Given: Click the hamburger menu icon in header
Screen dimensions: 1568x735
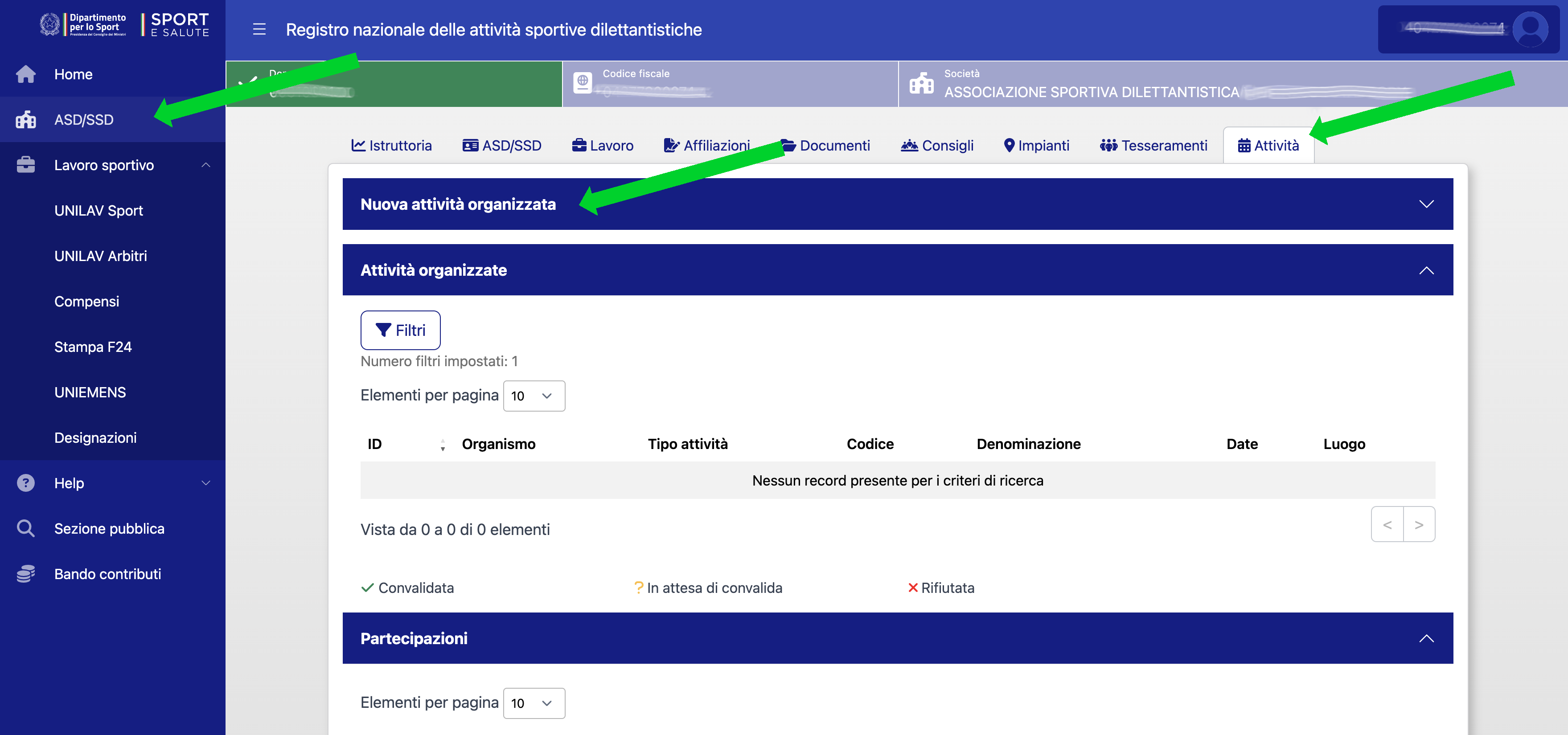Looking at the screenshot, I should (x=259, y=29).
